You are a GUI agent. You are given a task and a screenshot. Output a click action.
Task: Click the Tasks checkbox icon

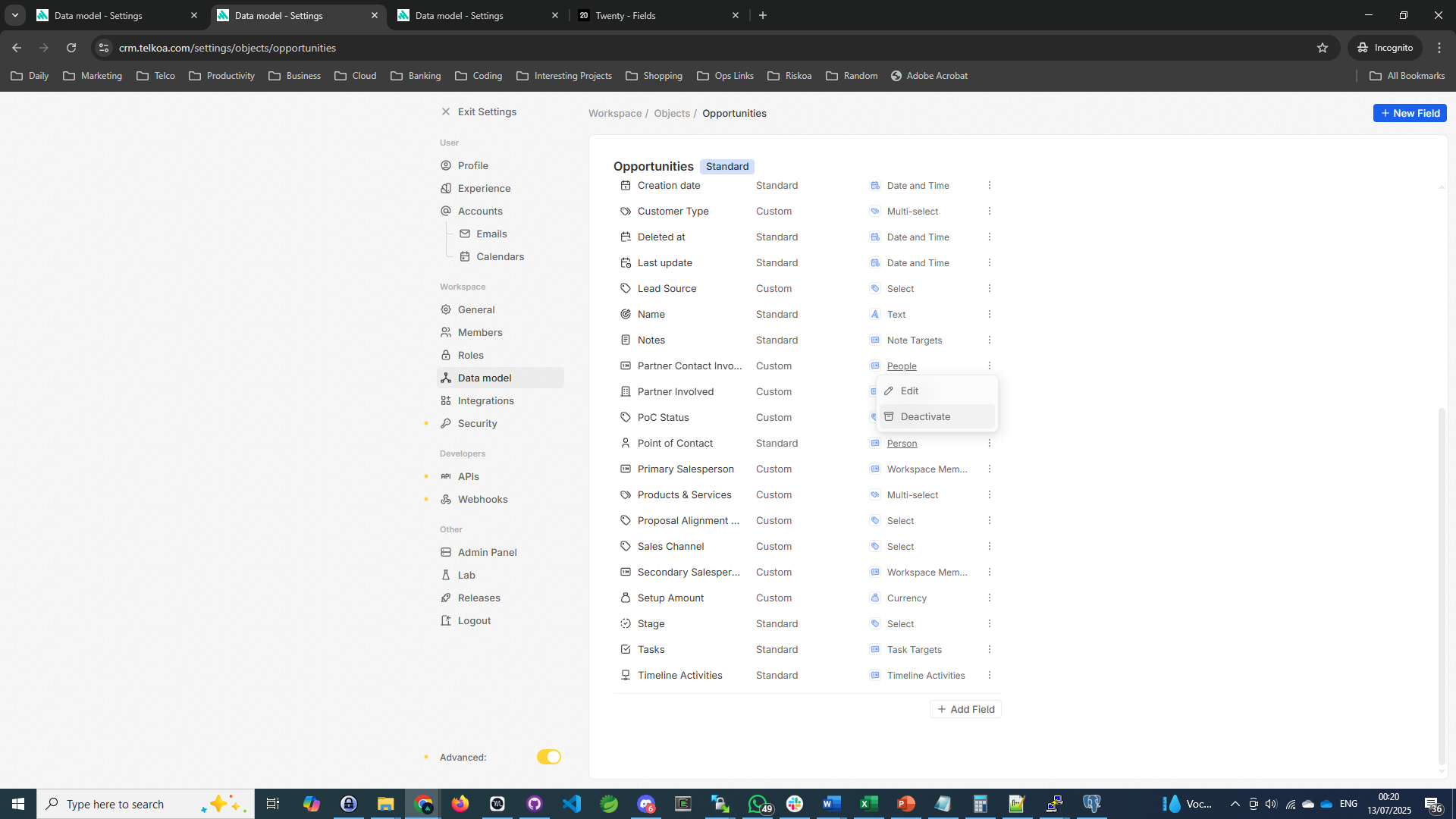(626, 649)
